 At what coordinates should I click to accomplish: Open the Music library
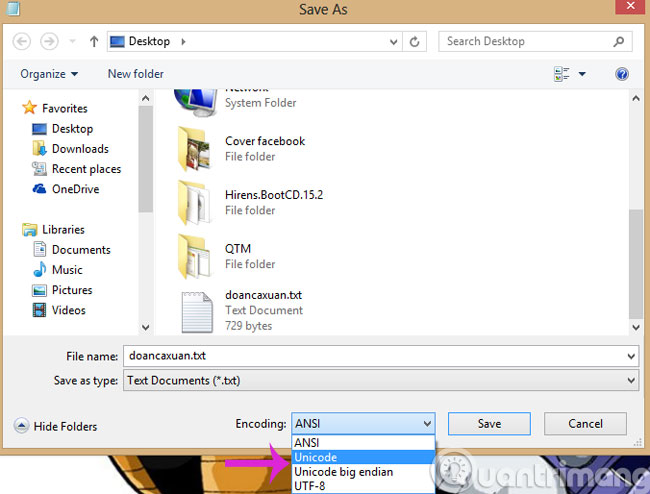(67, 270)
